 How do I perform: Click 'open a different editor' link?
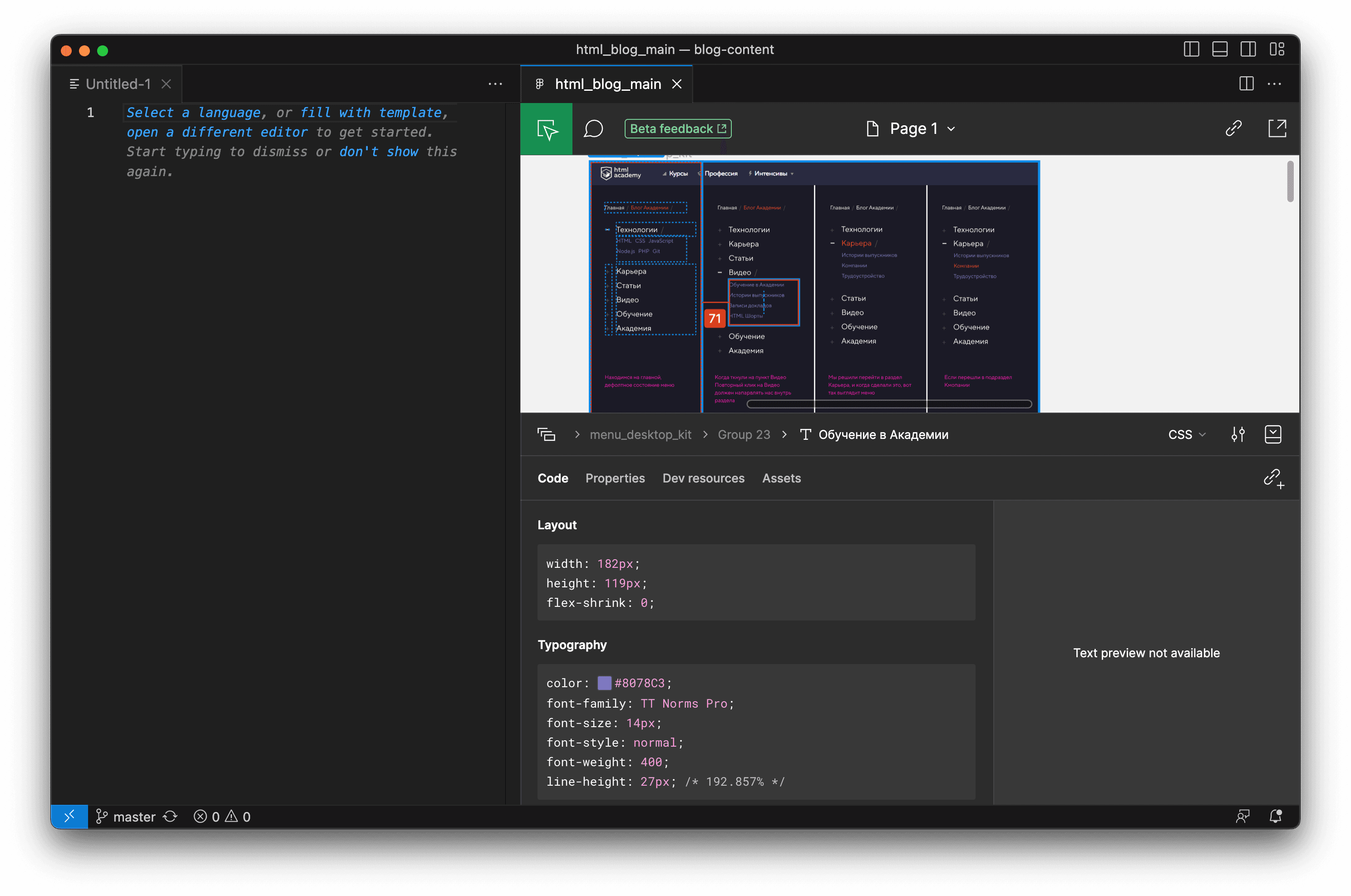pyautogui.click(x=217, y=132)
